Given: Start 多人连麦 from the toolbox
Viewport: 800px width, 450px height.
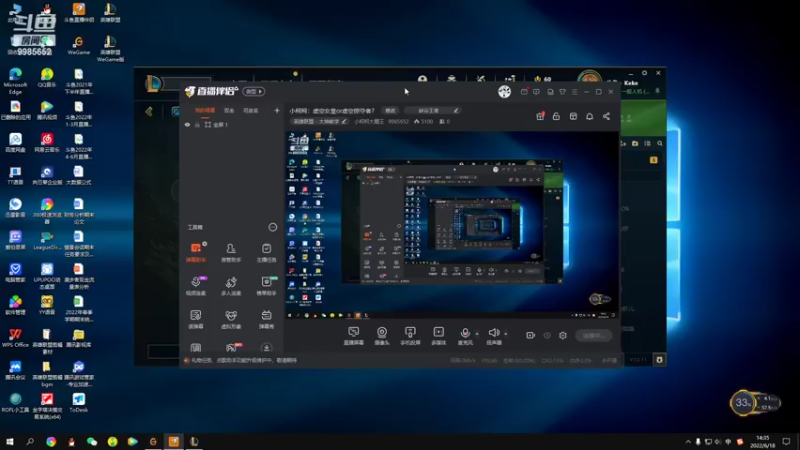Looking at the screenshot, I should click(x=231, y=286).
